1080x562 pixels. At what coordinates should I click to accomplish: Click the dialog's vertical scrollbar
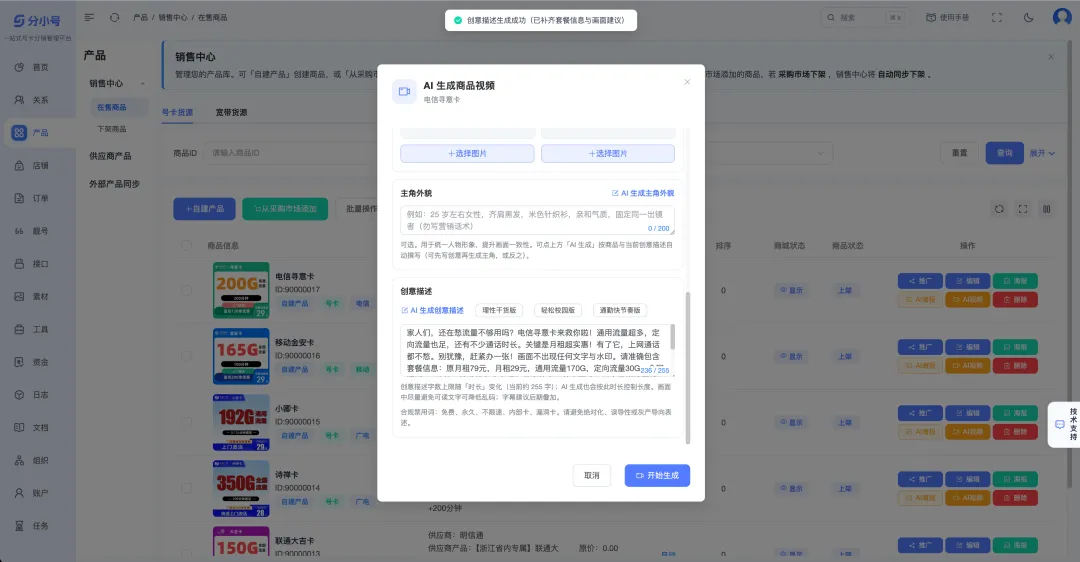(687, 368)
